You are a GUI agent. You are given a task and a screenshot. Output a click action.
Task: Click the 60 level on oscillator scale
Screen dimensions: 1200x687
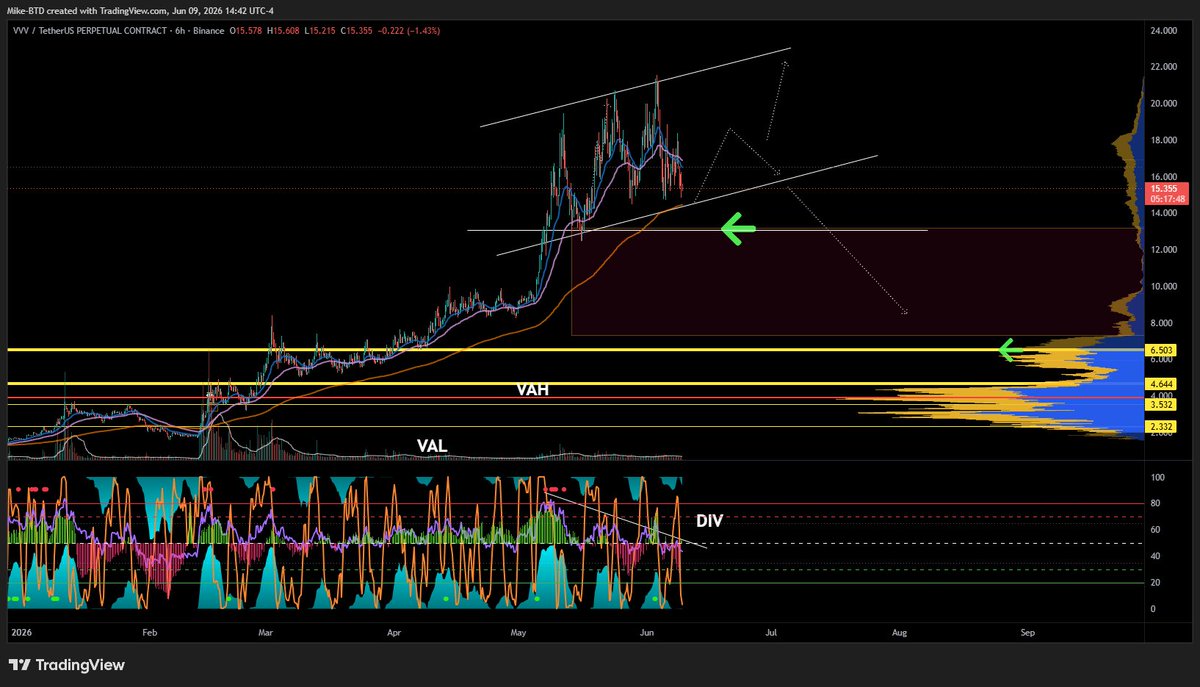(x=1154, y=530)
